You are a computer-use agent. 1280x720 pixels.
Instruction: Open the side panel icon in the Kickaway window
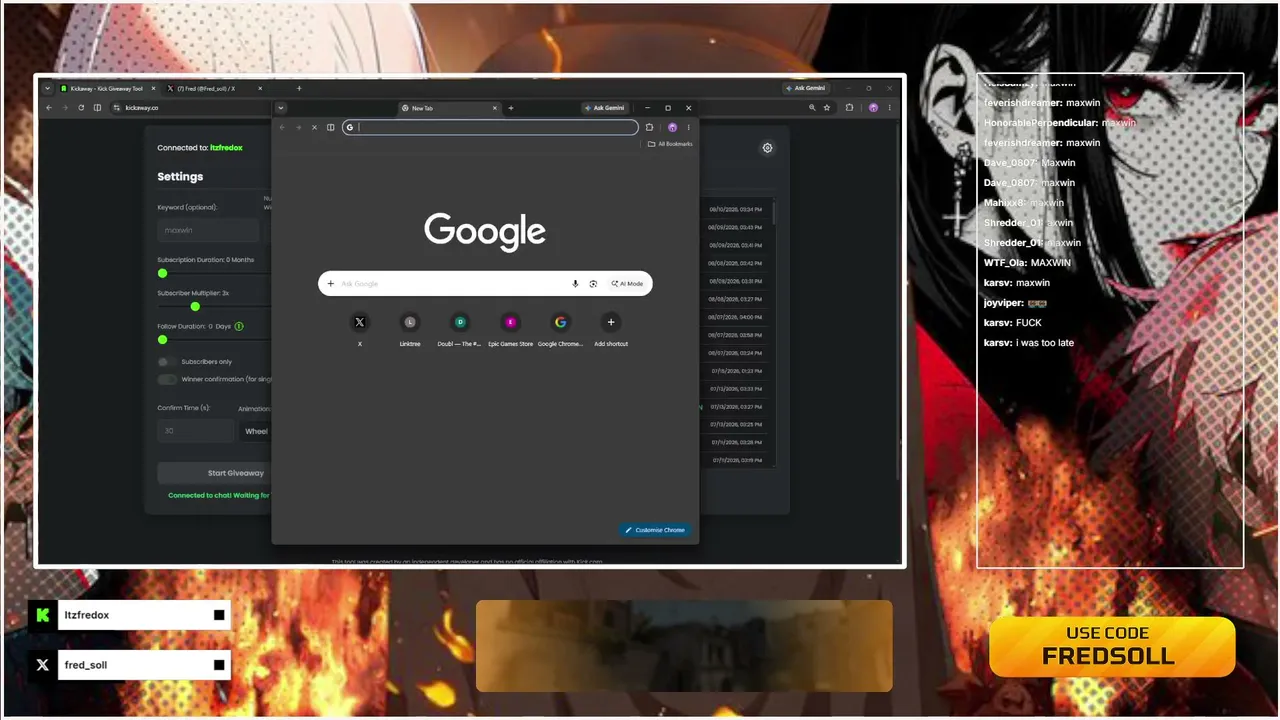pyautogui.click(x=97, y=108)
